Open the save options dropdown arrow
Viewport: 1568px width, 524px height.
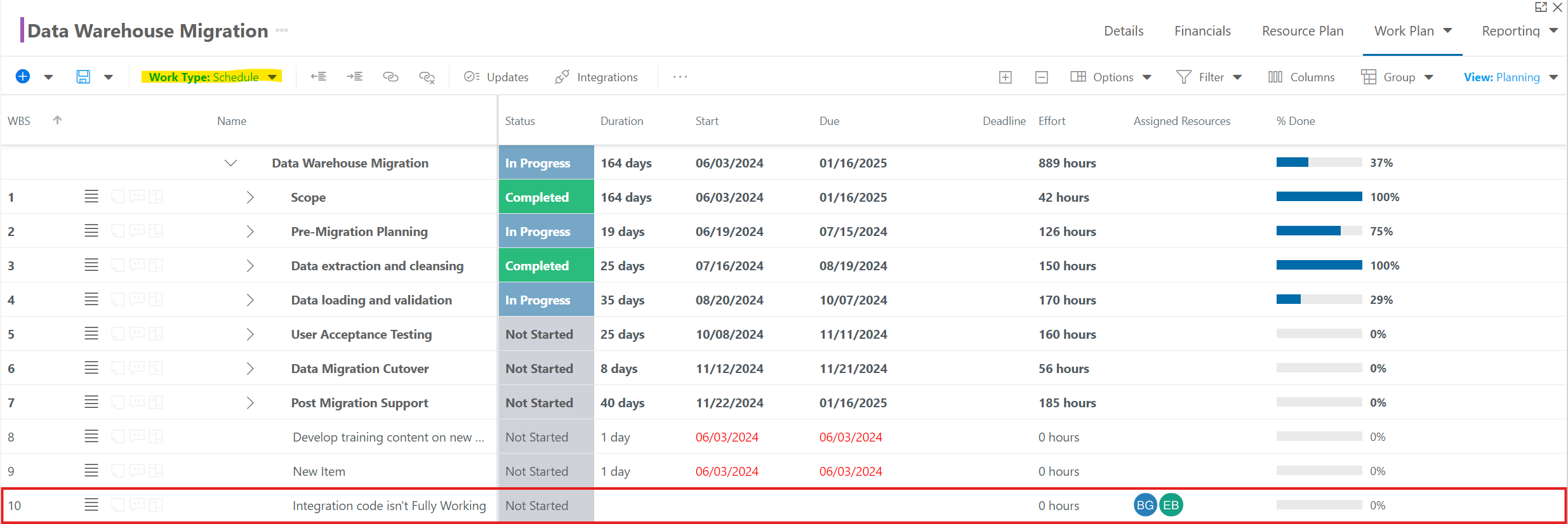pyautogui.click(x=109, y=77)
